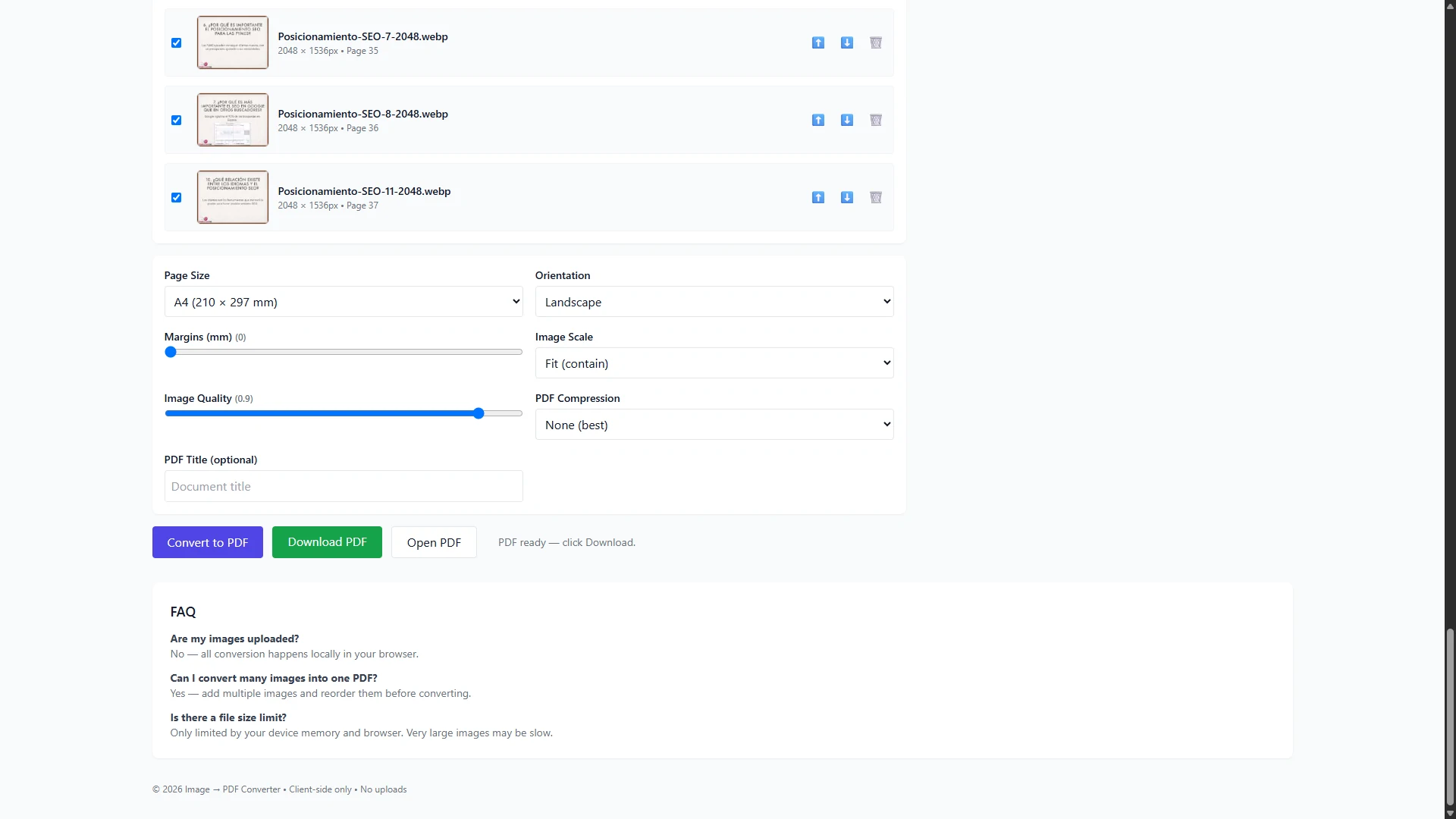Click the green Download PDF button

click(x=327, y=542)
